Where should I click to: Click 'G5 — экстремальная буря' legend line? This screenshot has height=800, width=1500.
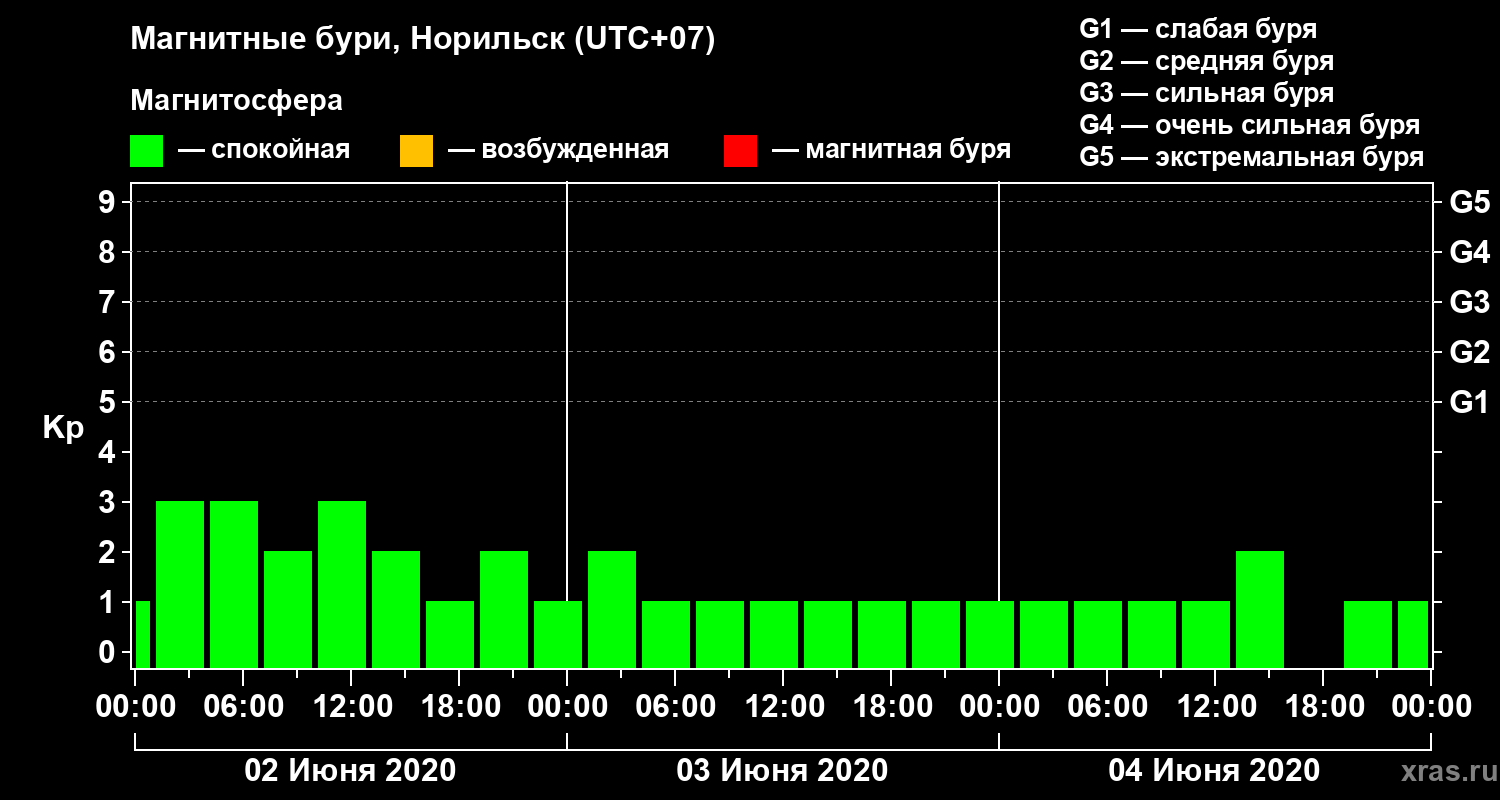pos(1251,157)
